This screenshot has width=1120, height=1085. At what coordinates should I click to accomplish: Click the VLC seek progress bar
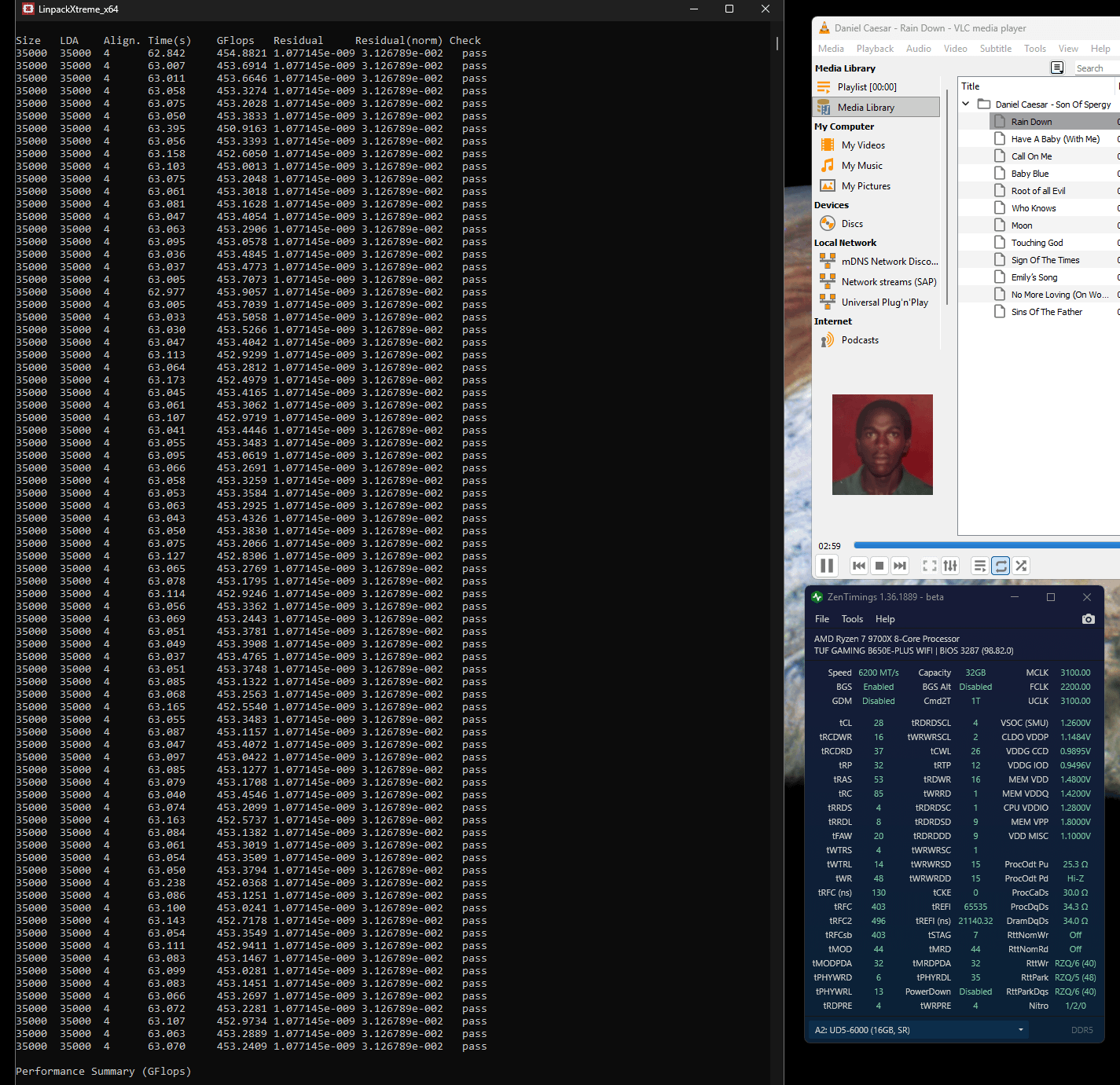(x=982, y=545)
